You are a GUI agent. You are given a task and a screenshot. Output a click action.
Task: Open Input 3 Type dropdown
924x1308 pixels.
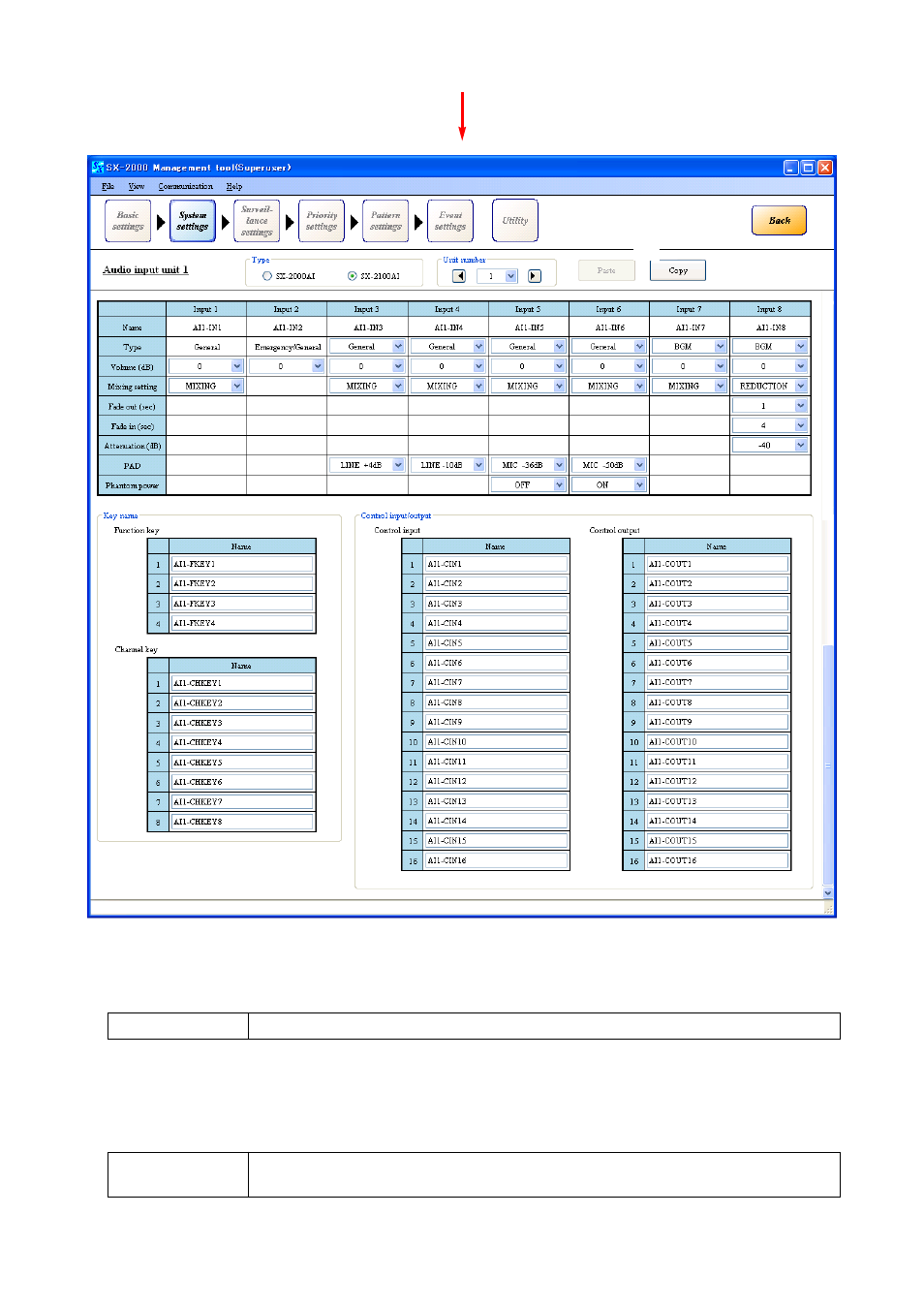point(398,346)
